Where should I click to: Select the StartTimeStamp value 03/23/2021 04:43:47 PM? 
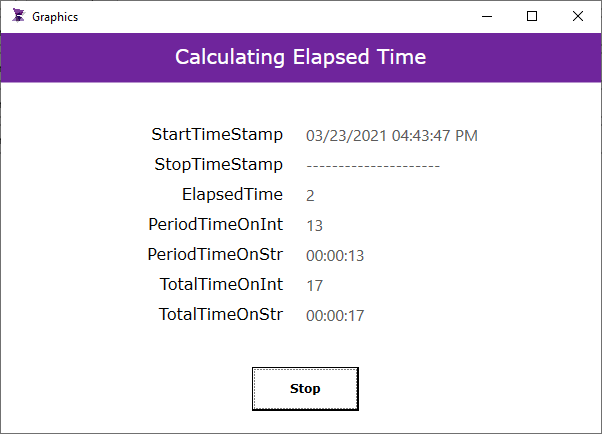[392, 136]
